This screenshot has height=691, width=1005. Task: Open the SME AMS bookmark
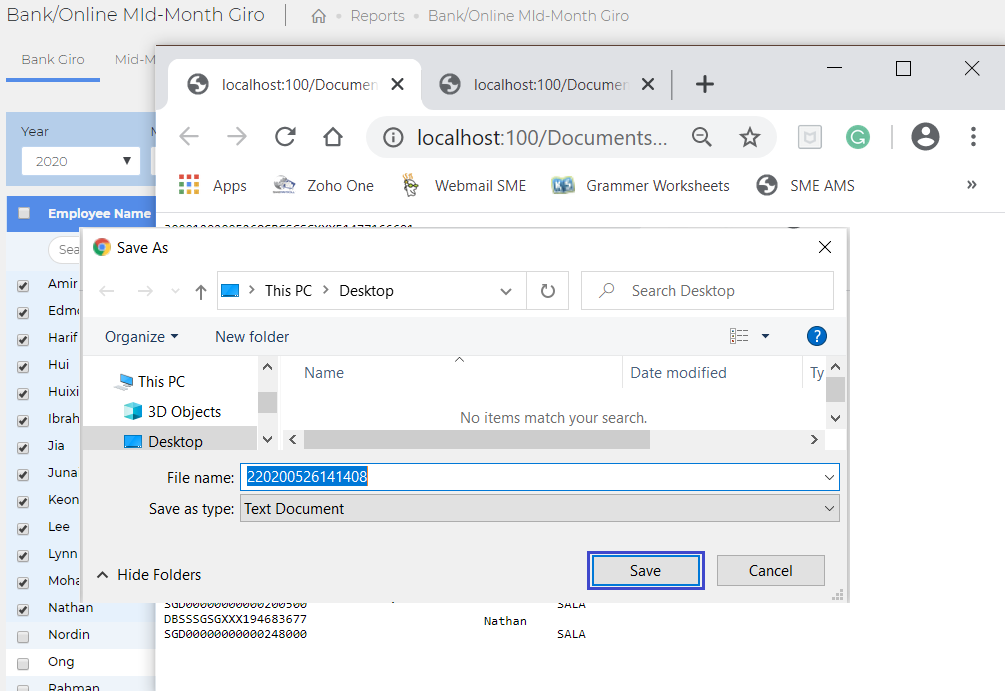(805, 185)
